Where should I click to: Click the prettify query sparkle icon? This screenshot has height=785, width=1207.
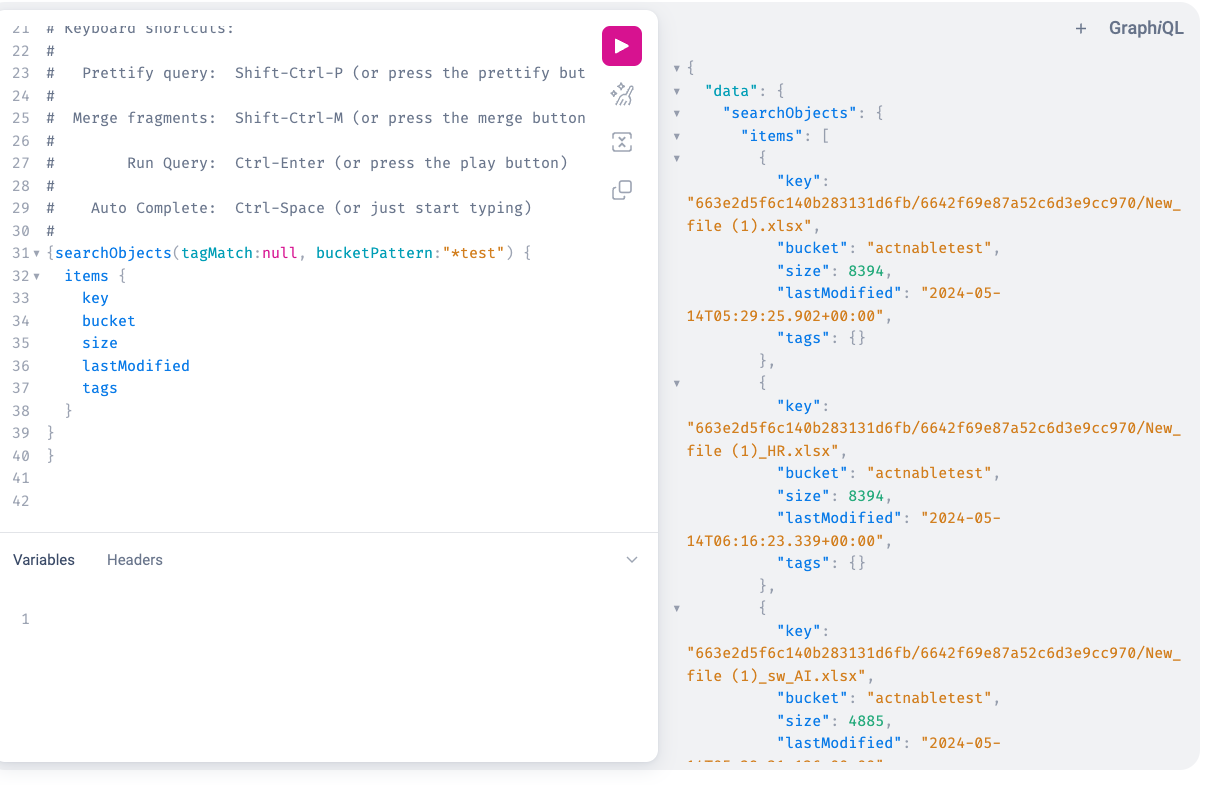[x=621, y=95]
